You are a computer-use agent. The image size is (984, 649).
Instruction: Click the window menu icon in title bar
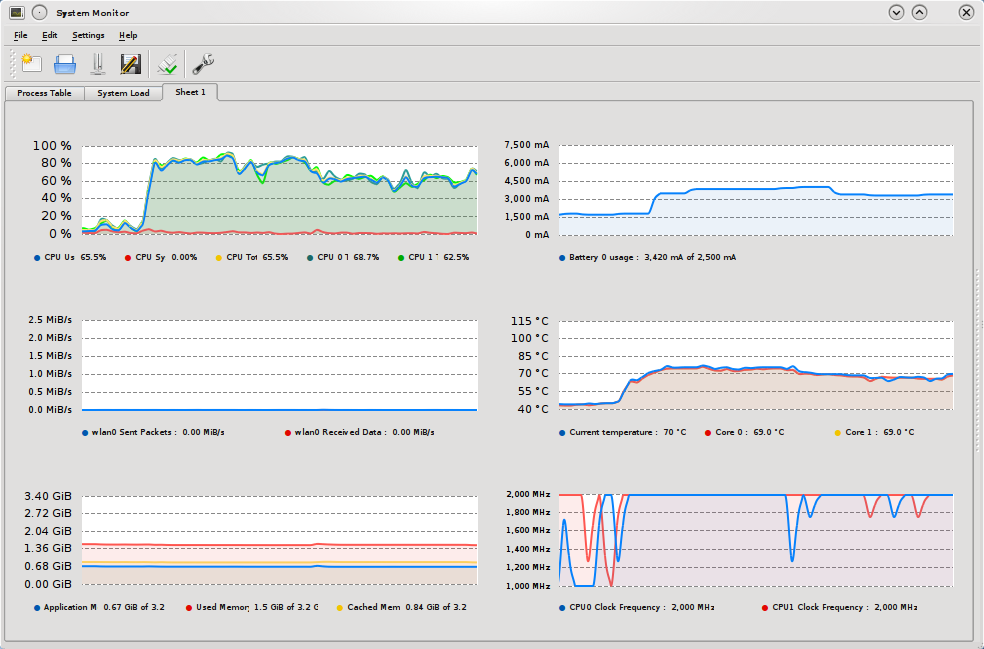pyautogui.click(x=17, y=13)
